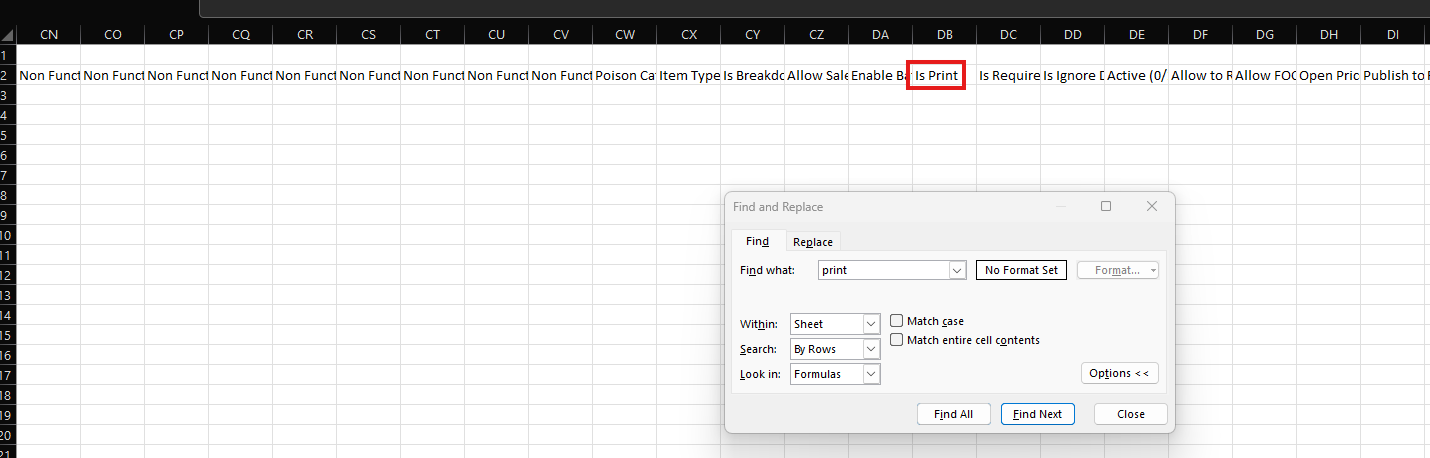Click the No Format Set preview box
This screenshot has width=1430, height=458.
coord(1021,270)
